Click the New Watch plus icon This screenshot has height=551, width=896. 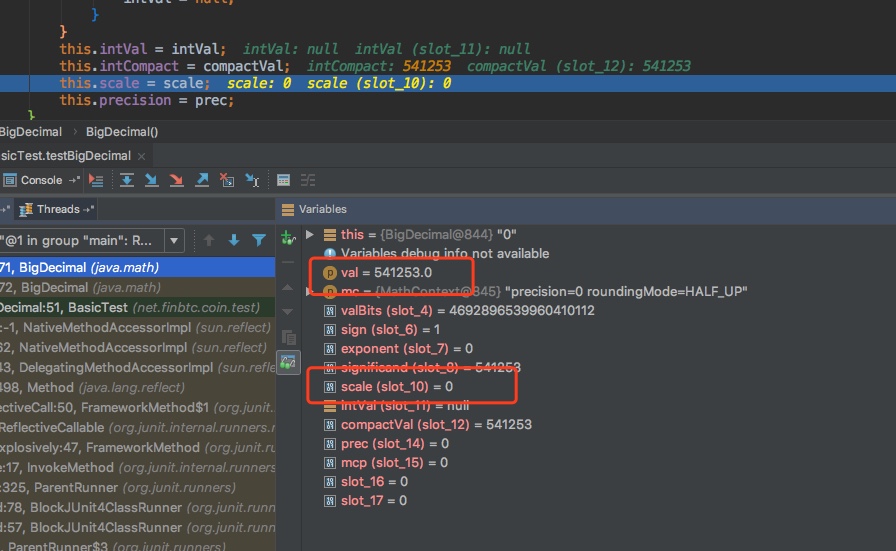[288, 238]
